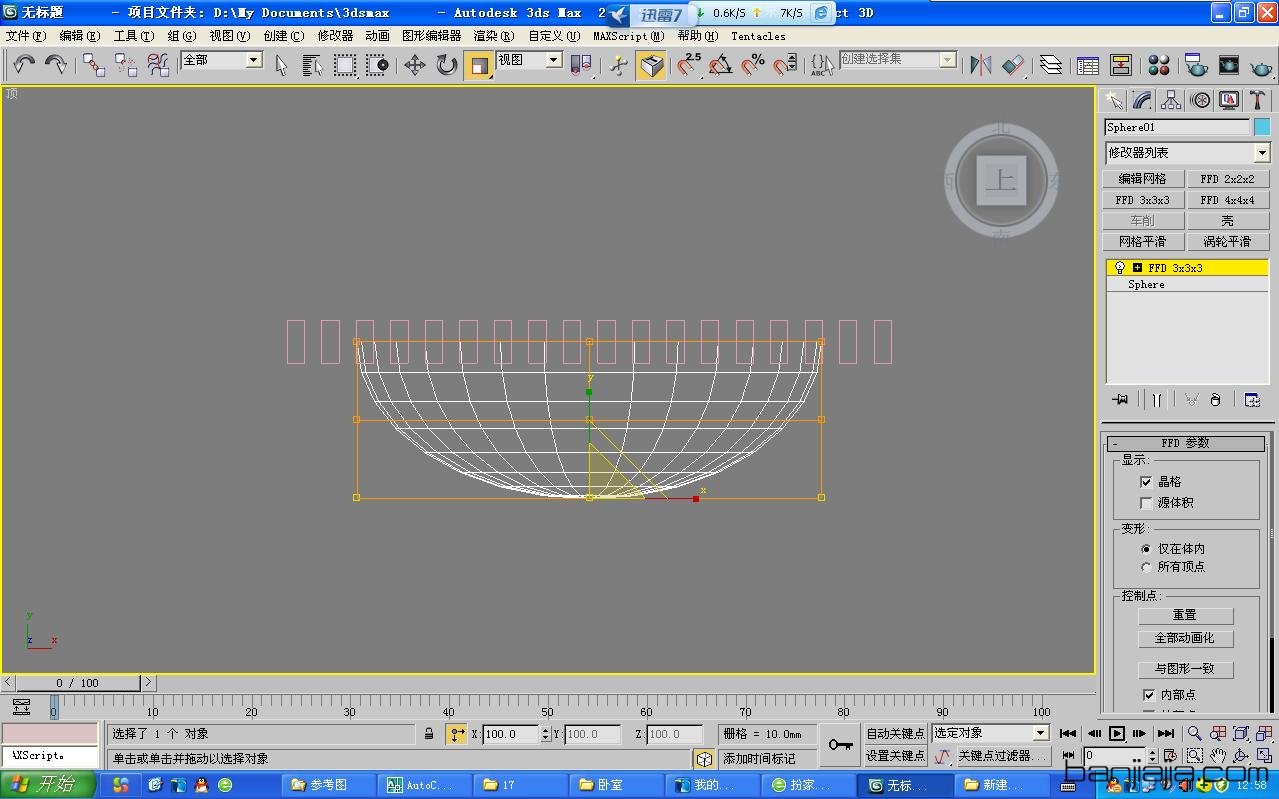Enable the 晶格 (Lattice) checkbox

click(1146, 482)
